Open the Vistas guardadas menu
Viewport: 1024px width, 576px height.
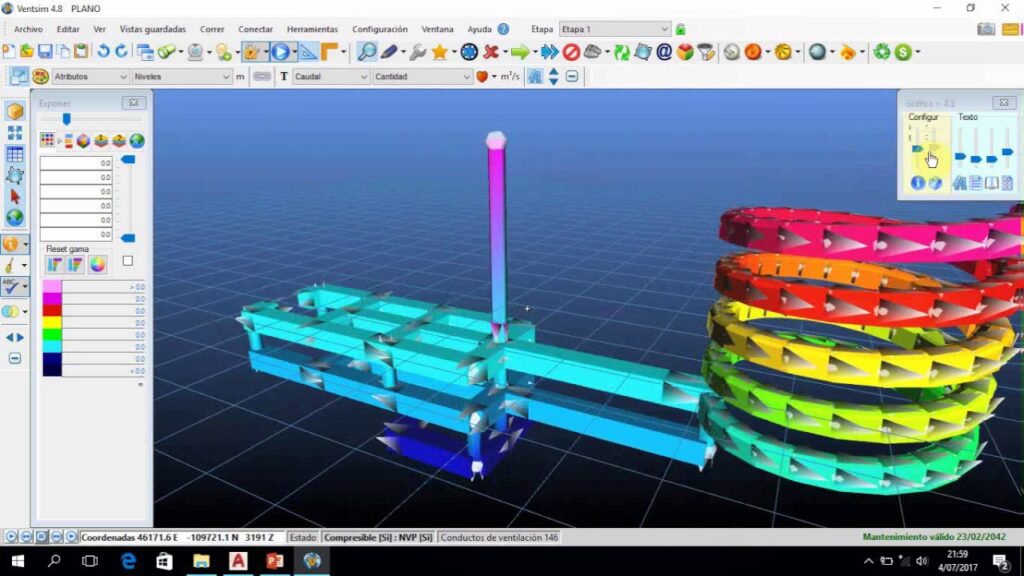pos(153,29)
